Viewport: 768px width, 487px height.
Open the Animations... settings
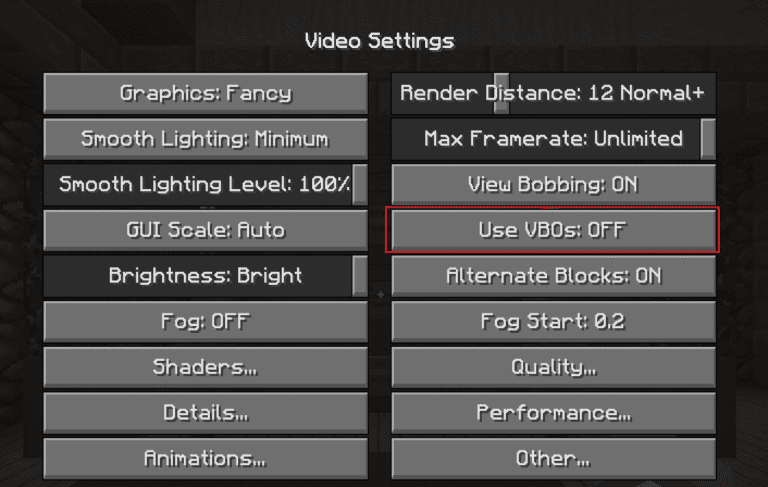[x=205, y=459]
